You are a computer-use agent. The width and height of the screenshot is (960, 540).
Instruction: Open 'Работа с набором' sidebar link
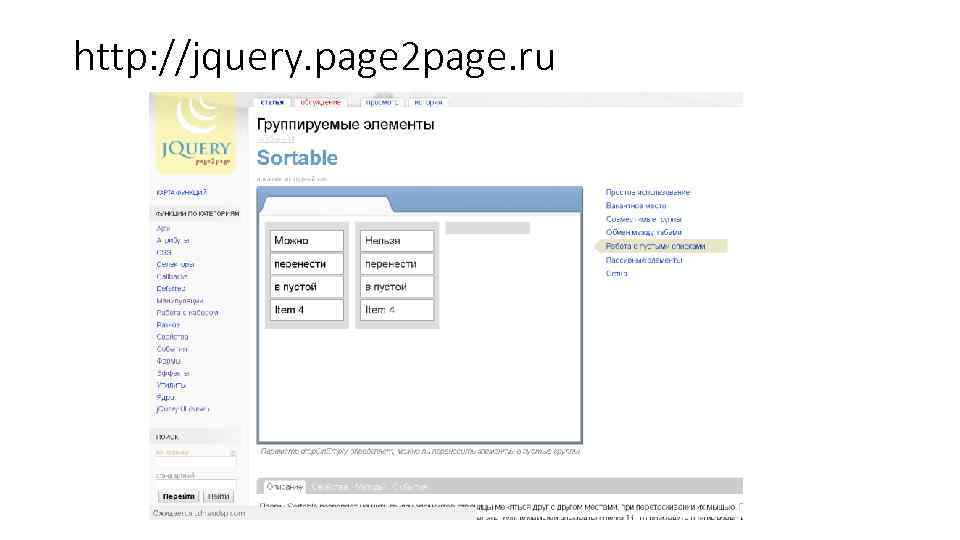187,313
